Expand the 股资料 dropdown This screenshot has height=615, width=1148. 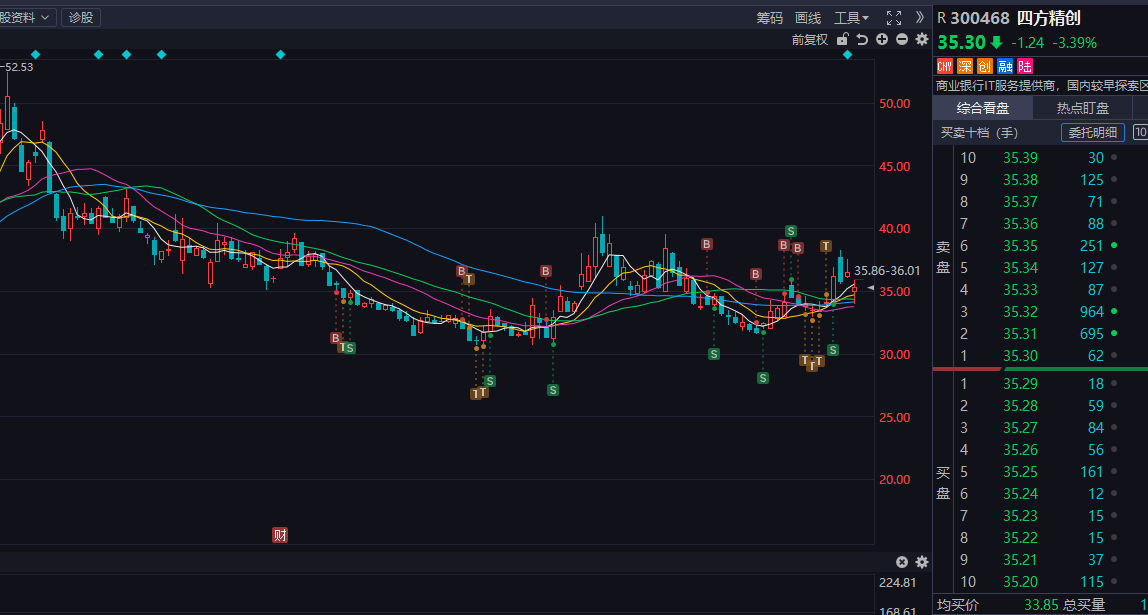tap(26, 18)
